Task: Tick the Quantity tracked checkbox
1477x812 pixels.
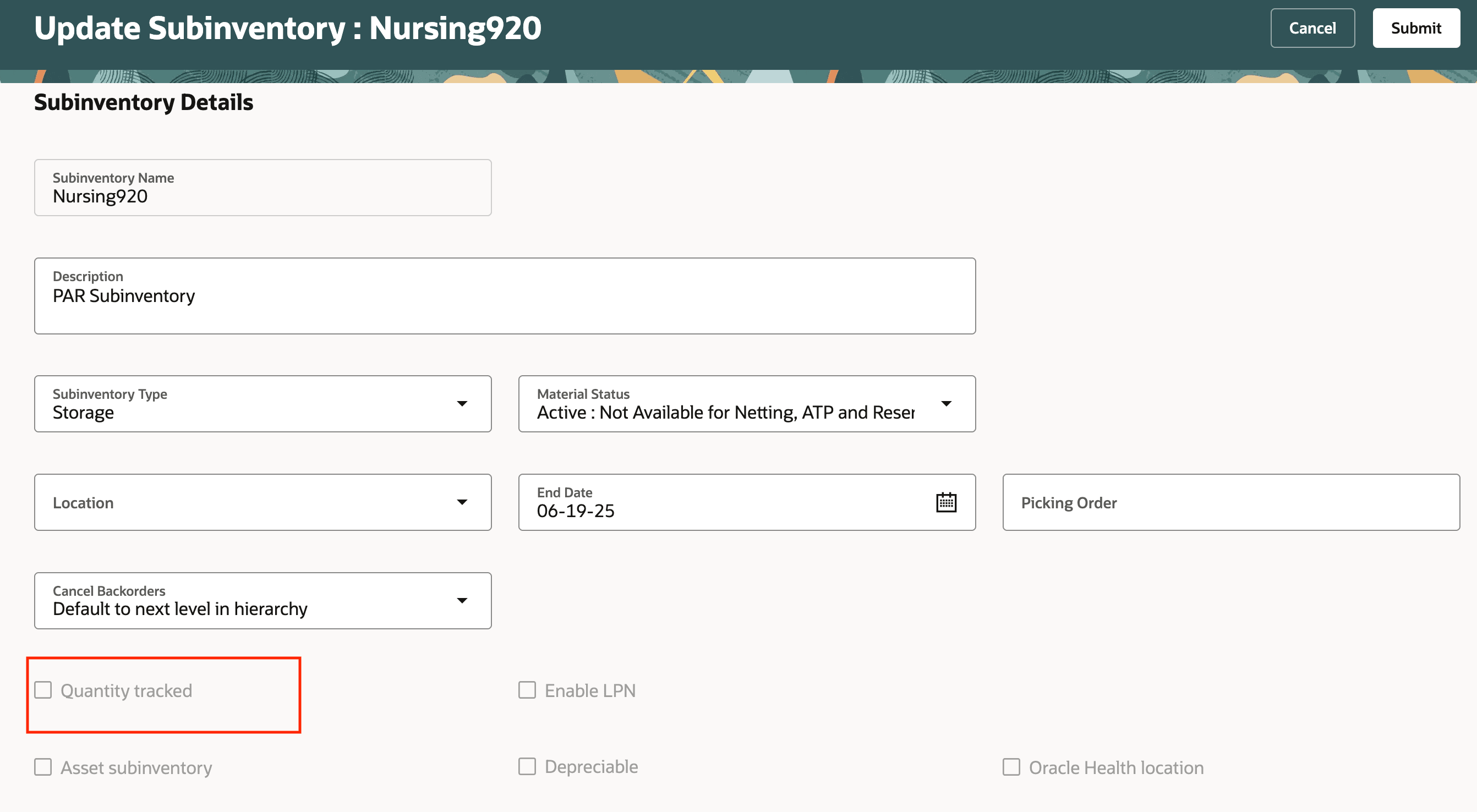Action: coord(43,690)
